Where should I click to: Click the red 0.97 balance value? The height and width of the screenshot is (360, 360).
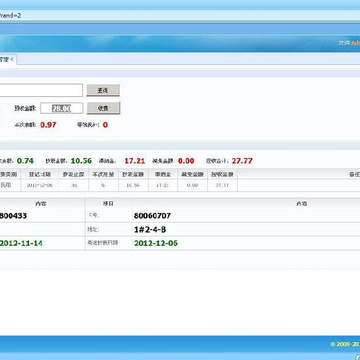tap(48, 125)
